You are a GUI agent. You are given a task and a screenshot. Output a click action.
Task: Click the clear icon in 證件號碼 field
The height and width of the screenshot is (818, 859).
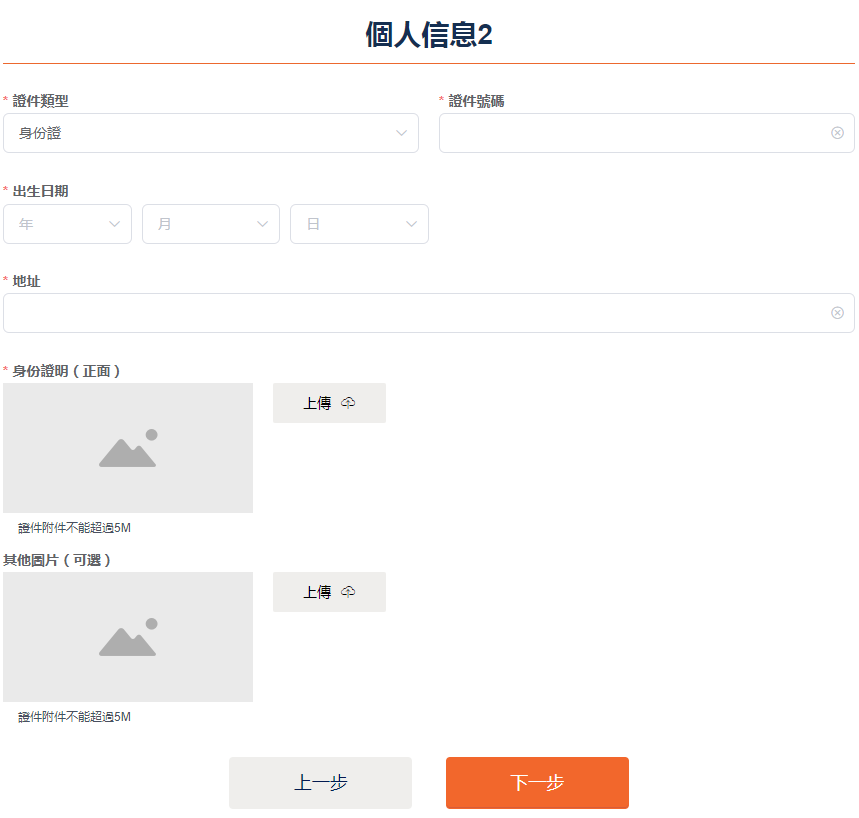point(837,133)
